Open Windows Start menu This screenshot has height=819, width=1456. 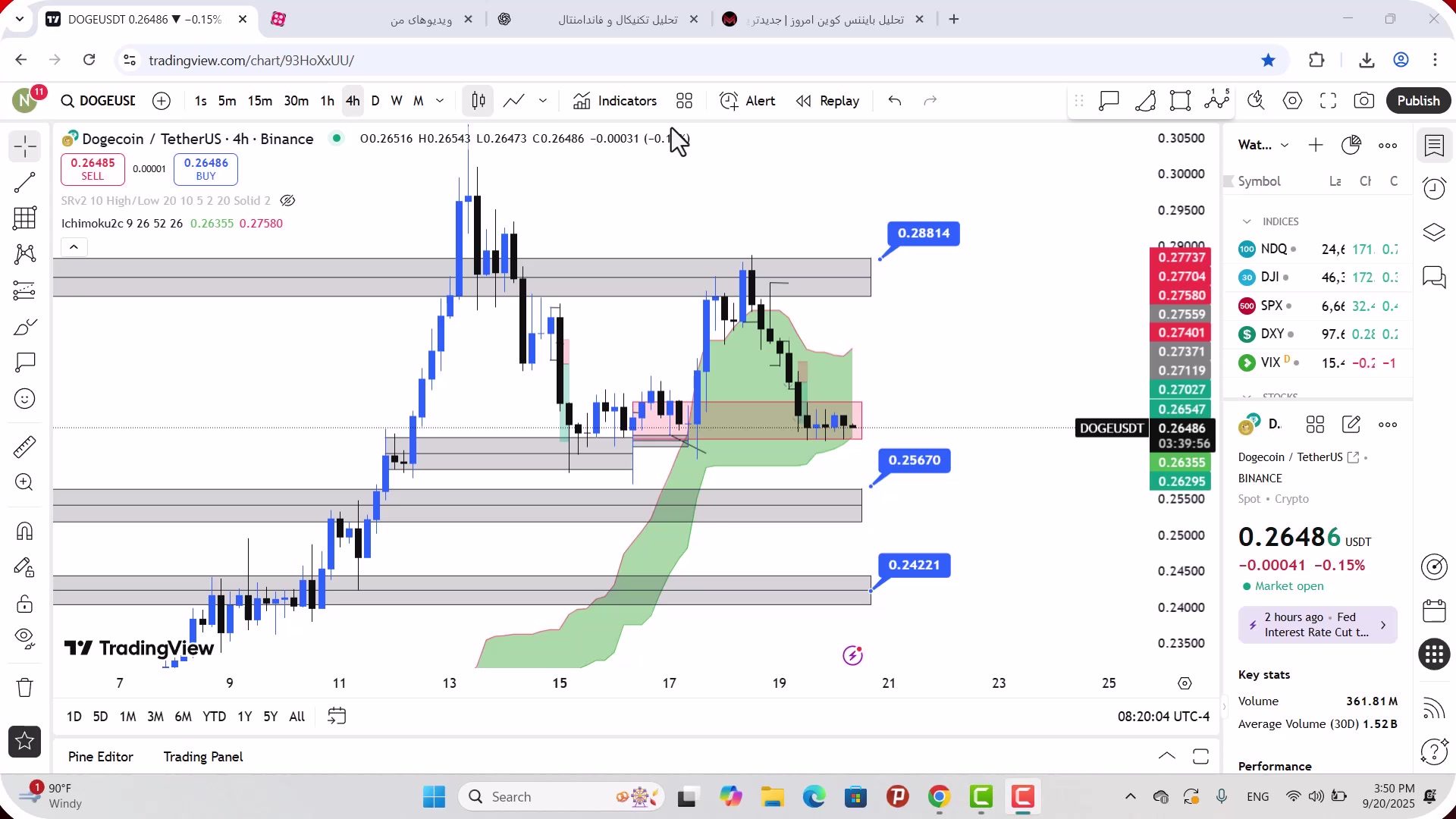[x=434, y=797]
